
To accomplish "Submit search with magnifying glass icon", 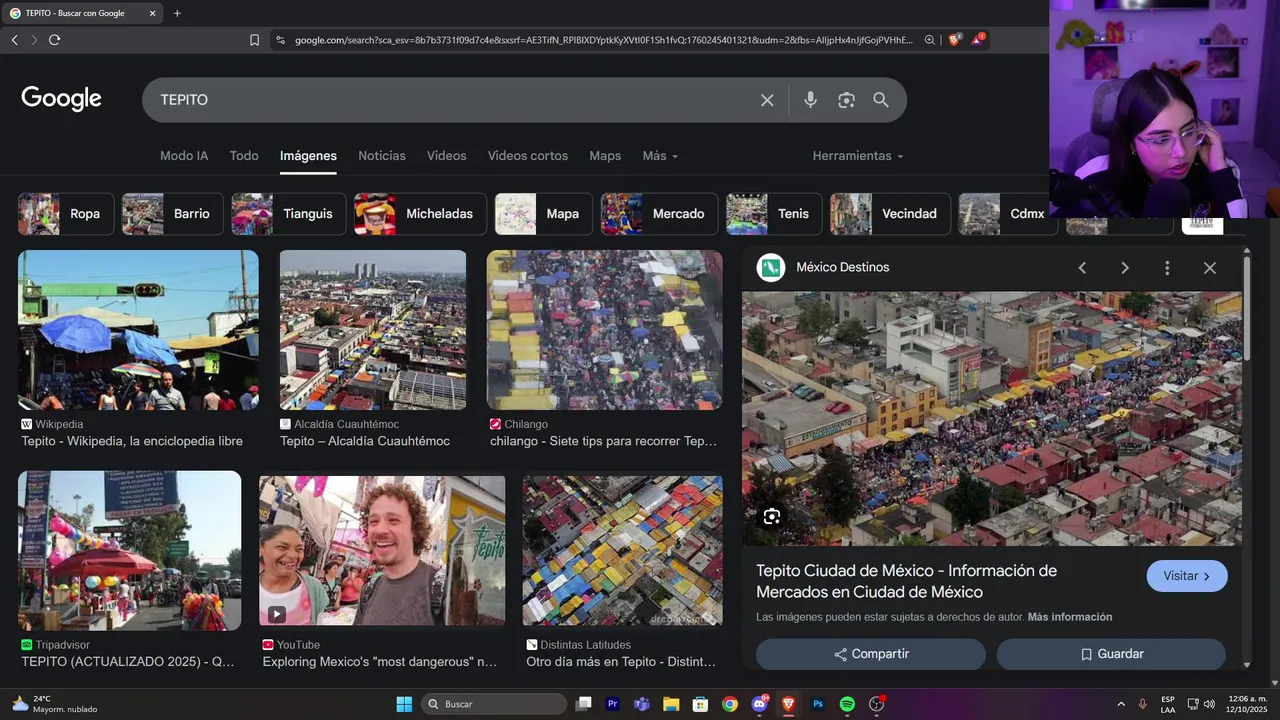I will click(x=881, y=100).
